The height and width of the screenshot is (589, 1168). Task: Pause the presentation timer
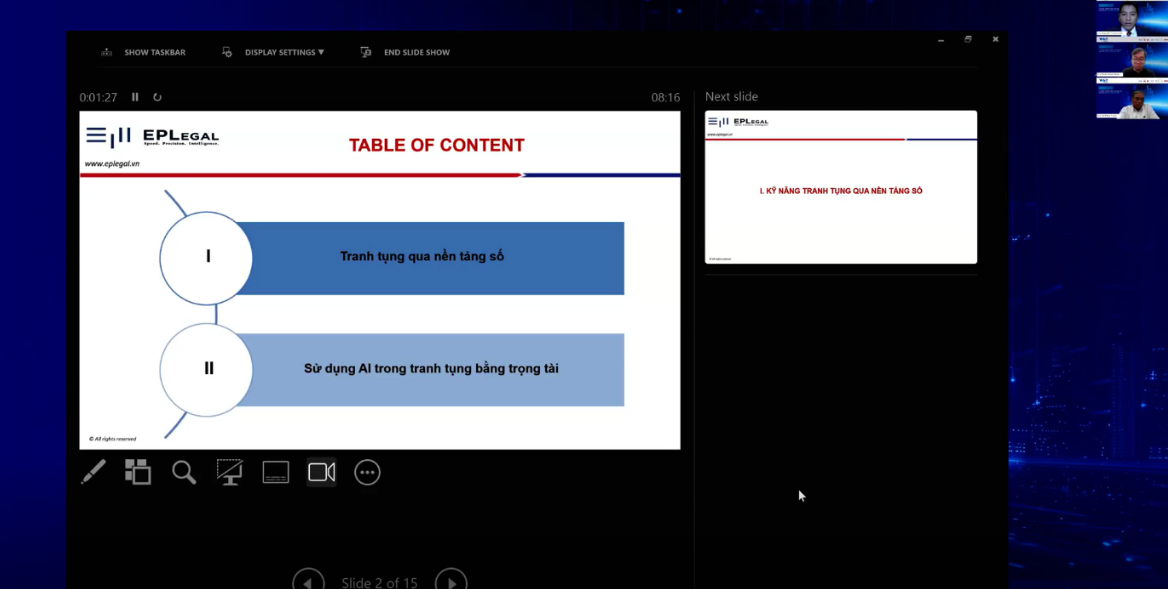pos(135,97)
